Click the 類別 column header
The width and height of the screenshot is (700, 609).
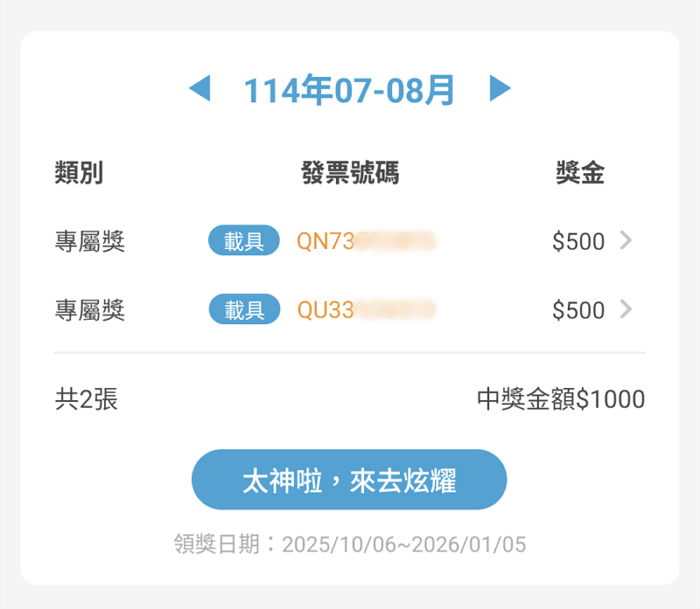79,173
